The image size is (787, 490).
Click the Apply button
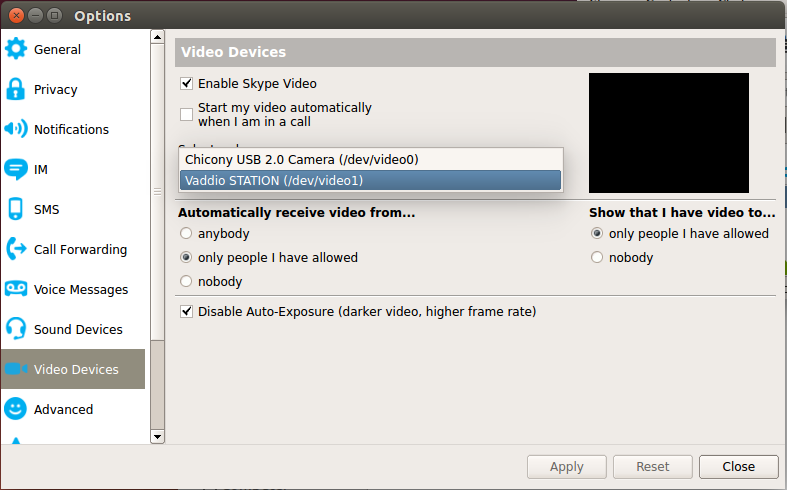pos(567,467)
